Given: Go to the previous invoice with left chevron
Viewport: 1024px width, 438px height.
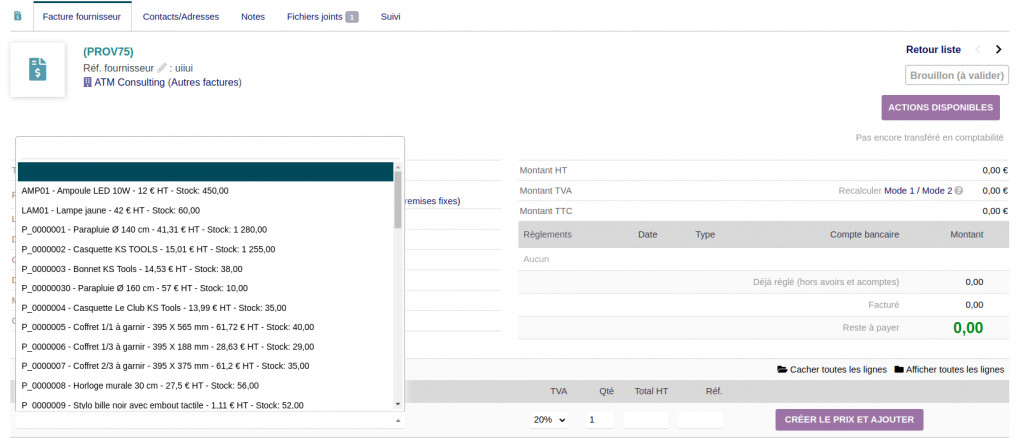Looking at the screenshot, I should [x=978, y=50].
